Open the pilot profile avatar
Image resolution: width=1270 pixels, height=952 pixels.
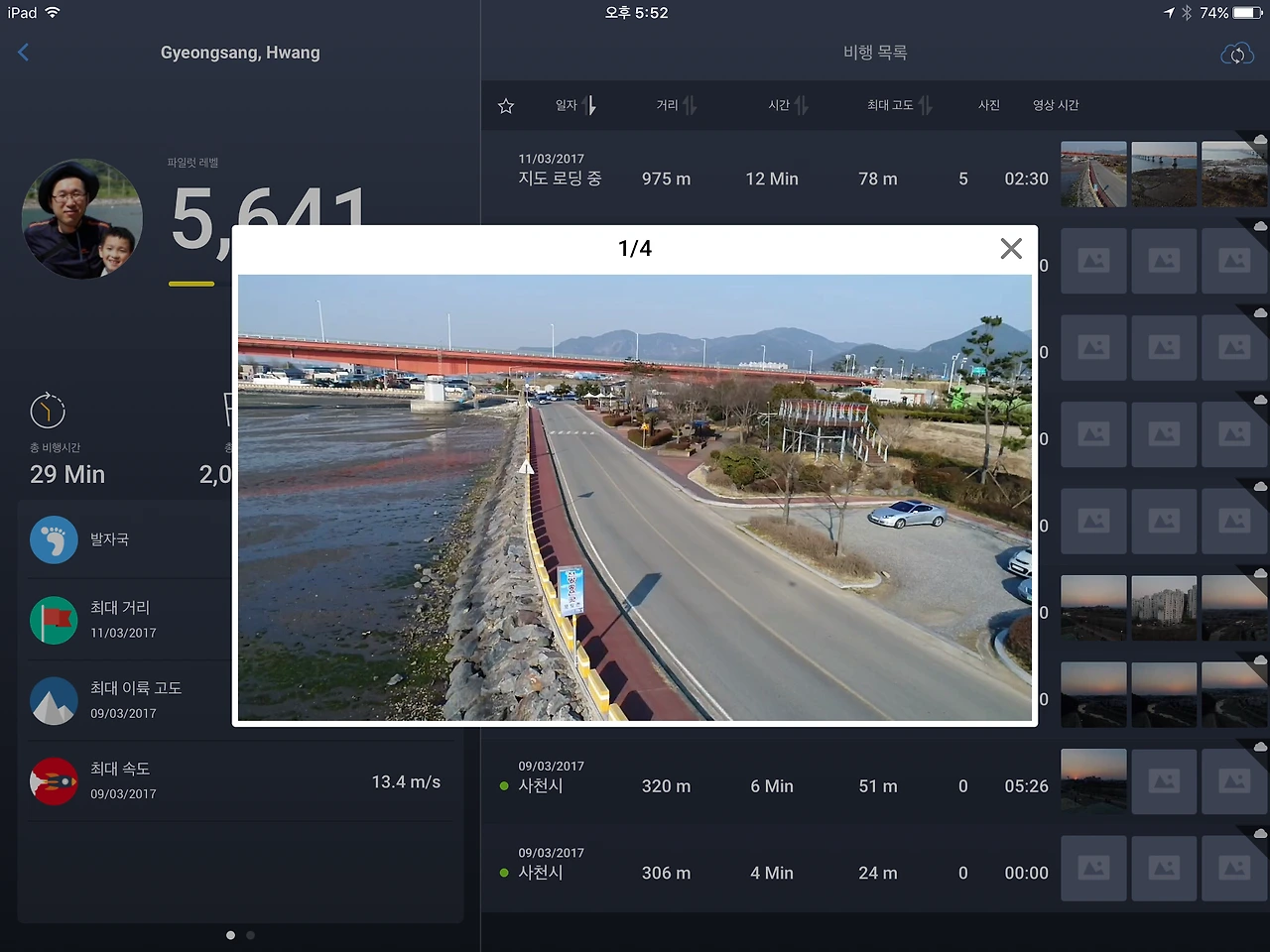pyautogui.click(x=82, y=219)
